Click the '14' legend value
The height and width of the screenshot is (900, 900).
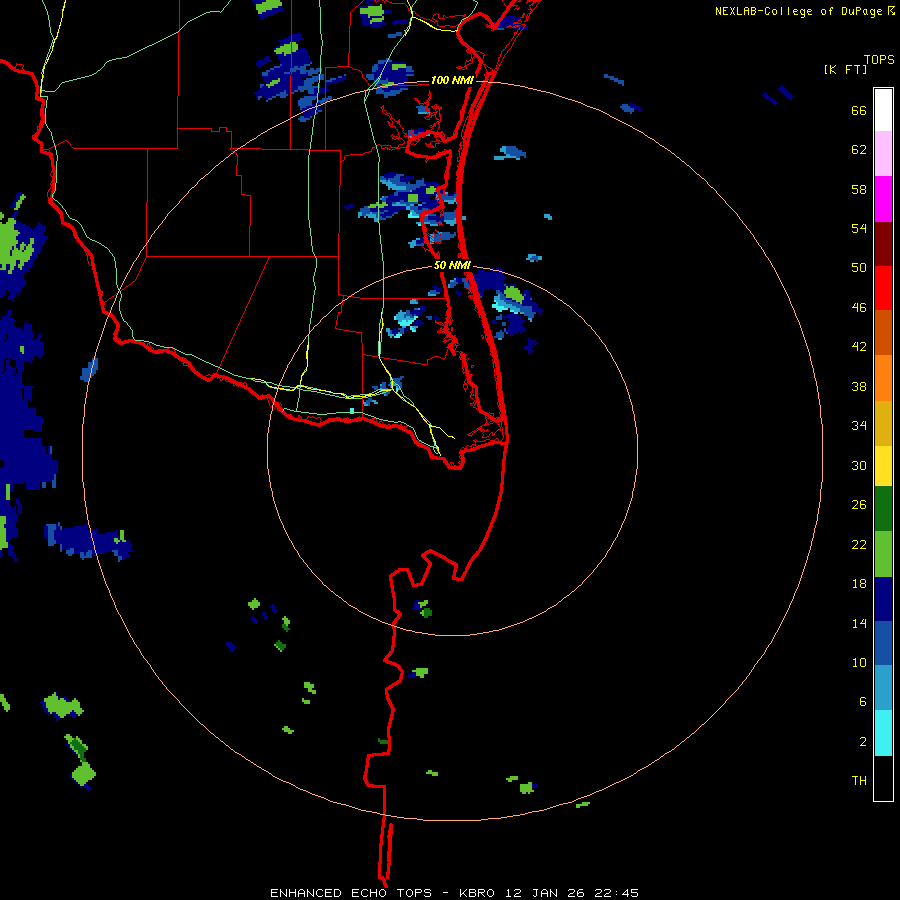pos(859,623)
